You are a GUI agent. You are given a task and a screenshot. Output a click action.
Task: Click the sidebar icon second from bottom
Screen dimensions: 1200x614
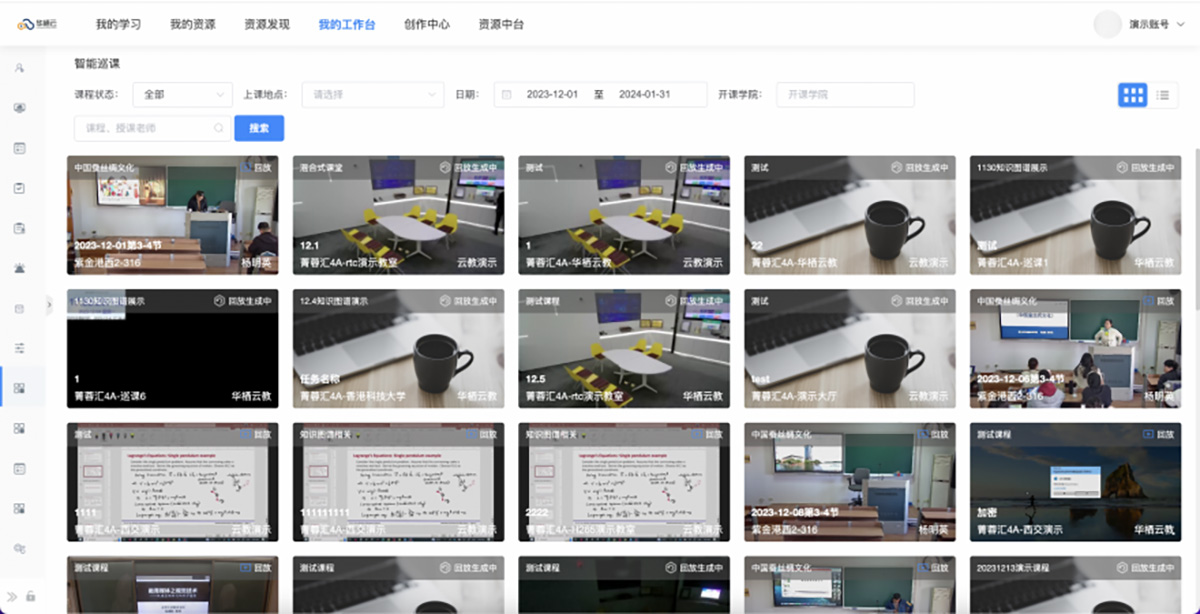tap(19, 508)
